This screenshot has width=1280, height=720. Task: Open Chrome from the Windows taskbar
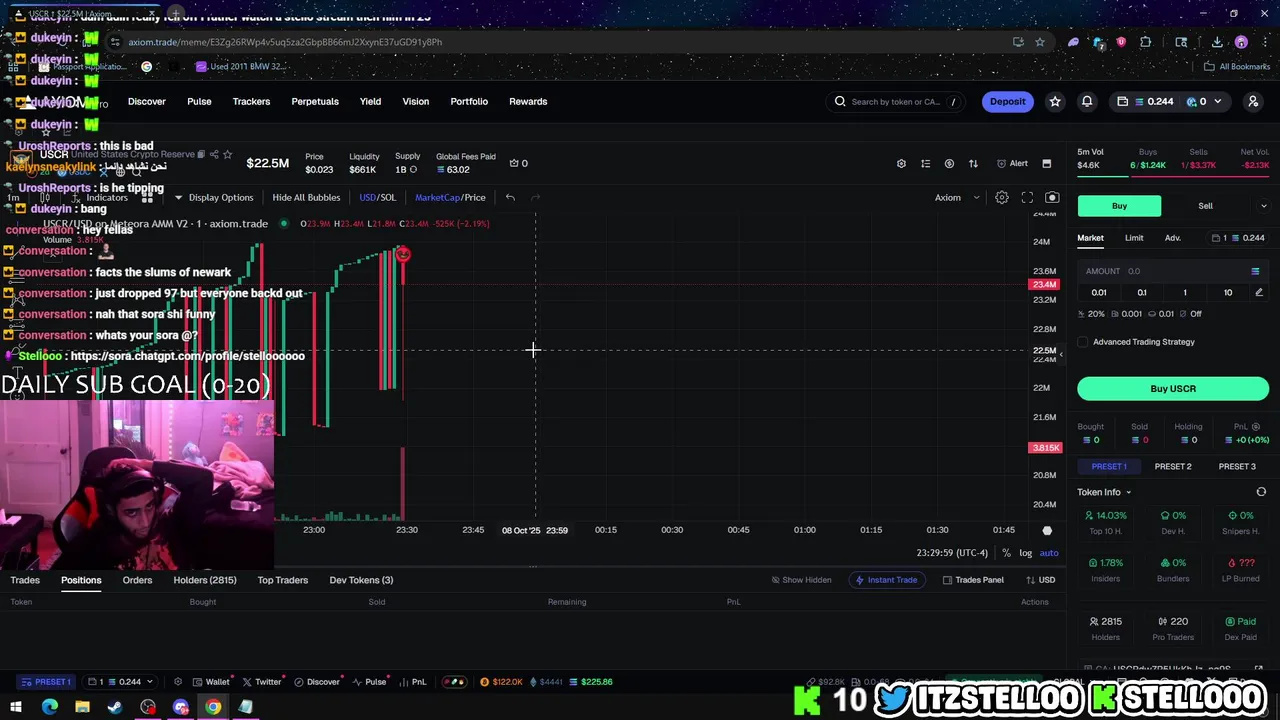pyautogui.click(x=213, y=707)
